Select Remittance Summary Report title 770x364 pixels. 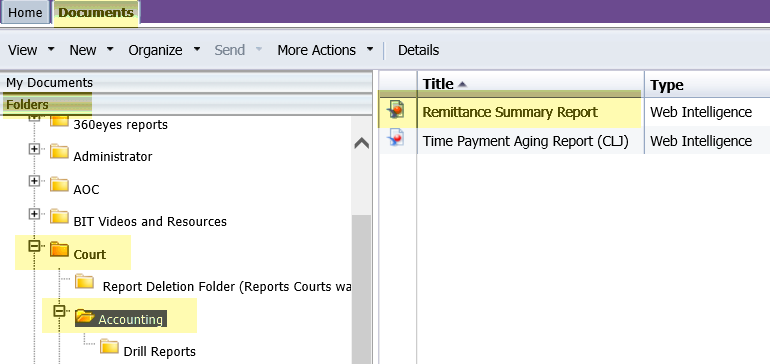pyautogui.click(x=510, y=112)
